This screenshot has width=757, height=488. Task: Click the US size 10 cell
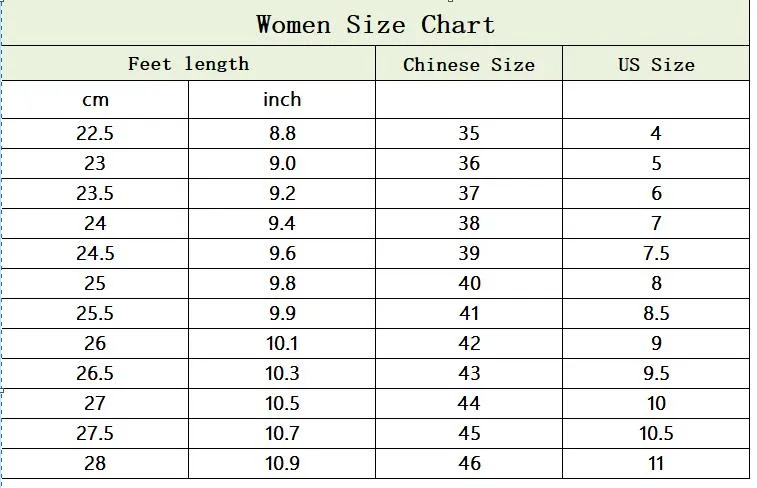(x=656, y=404)
